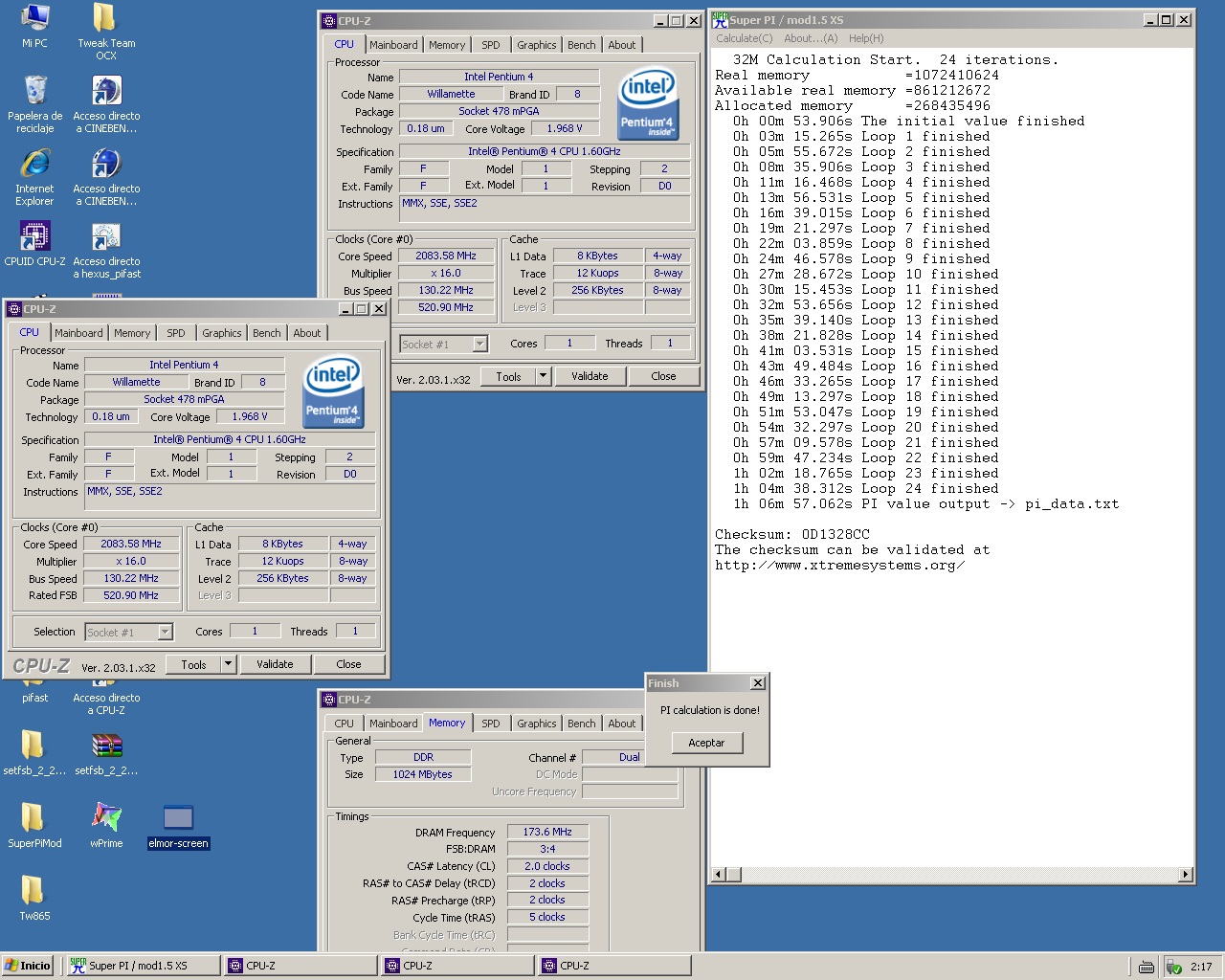Image resolution: width=1225 pixels, height=980 pixels.
Task: Open About tab in front CPU-Z window
Action: pyautogui.click(x=307, y=333)
